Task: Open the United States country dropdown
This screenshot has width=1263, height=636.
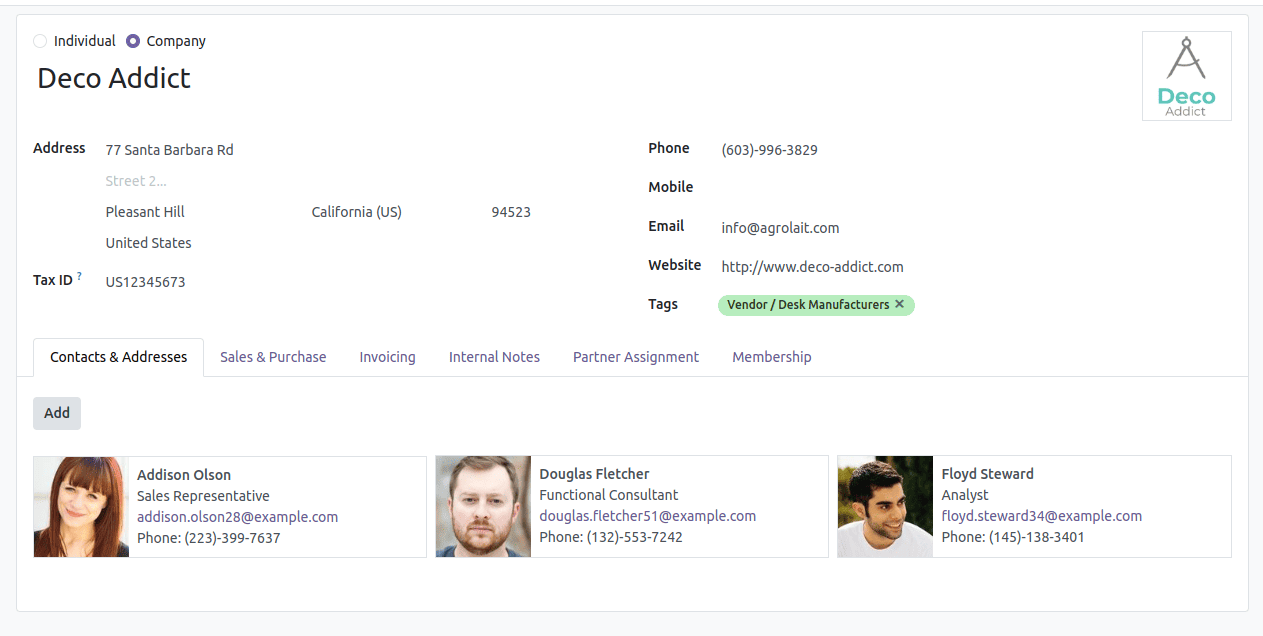Action: pyautogui.click(x=148, y=242)
